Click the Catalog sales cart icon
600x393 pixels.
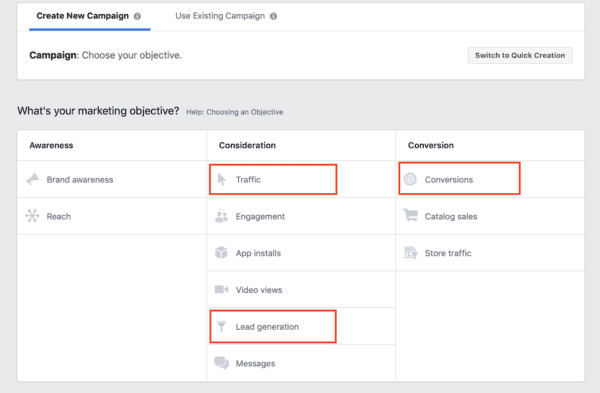point(411,215)
